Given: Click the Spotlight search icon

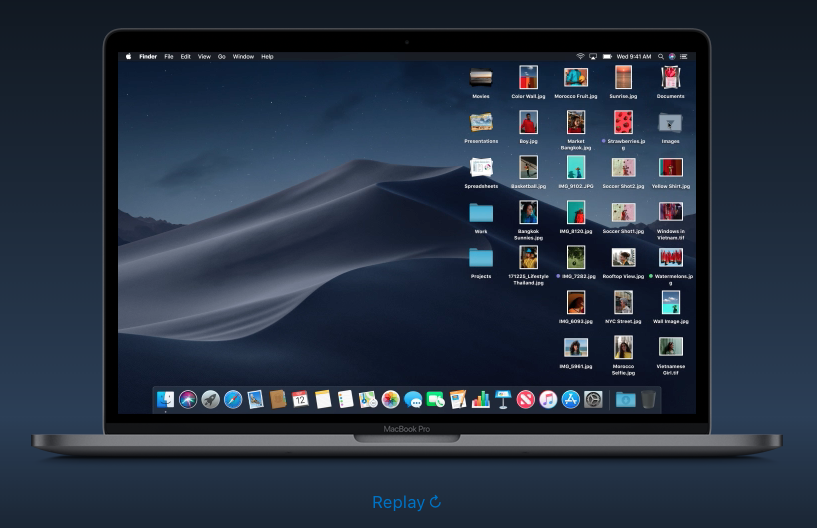Looking at the screenshot, I should [660, 57].
